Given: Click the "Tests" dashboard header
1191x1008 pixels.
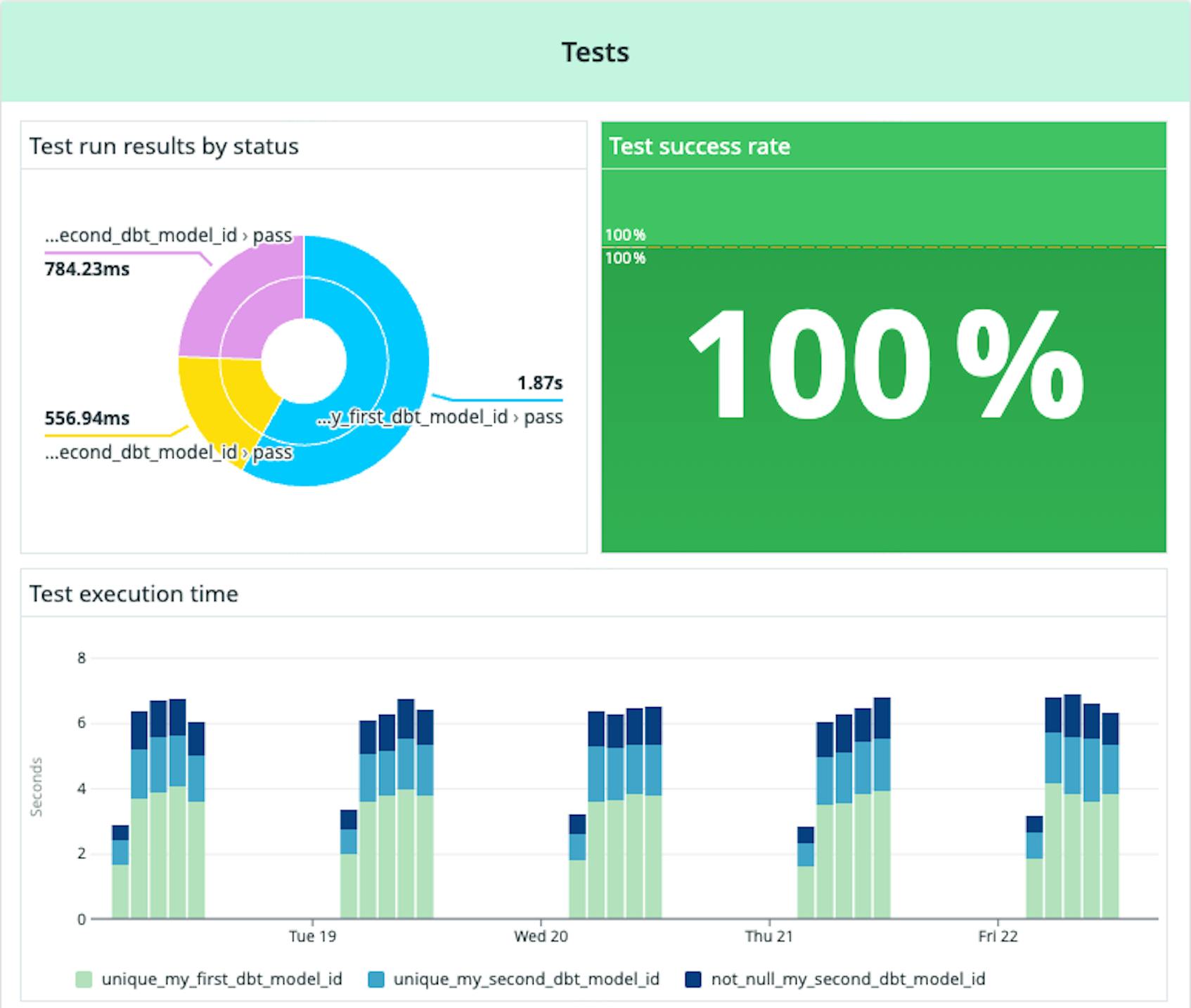Looking at the screenshot, I should tap(595, 51).
